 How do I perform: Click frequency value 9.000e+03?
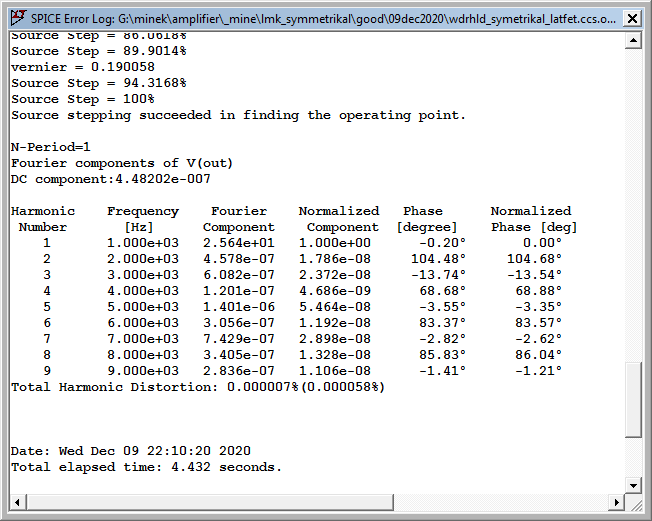(143, 371)
